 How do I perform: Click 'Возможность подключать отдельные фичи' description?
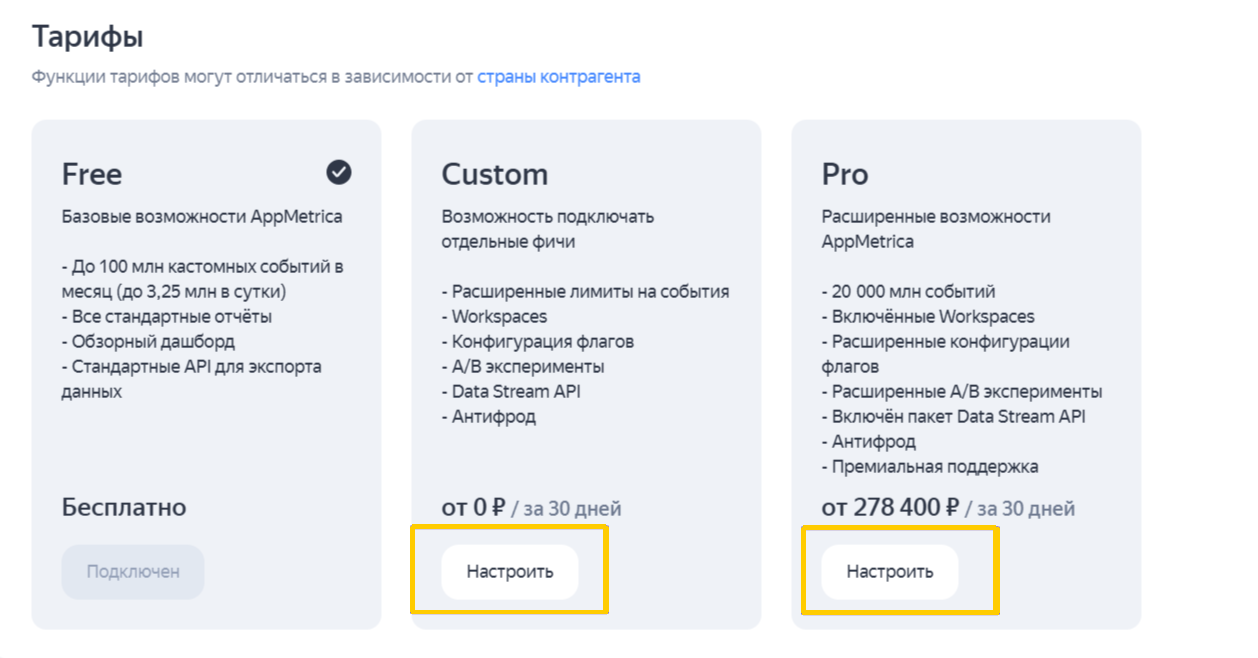pos(547,229)
